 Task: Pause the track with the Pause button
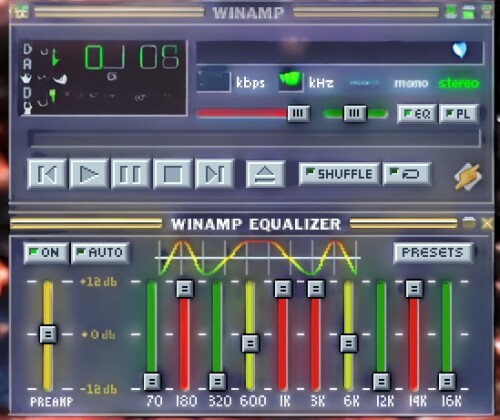point(130,174)
